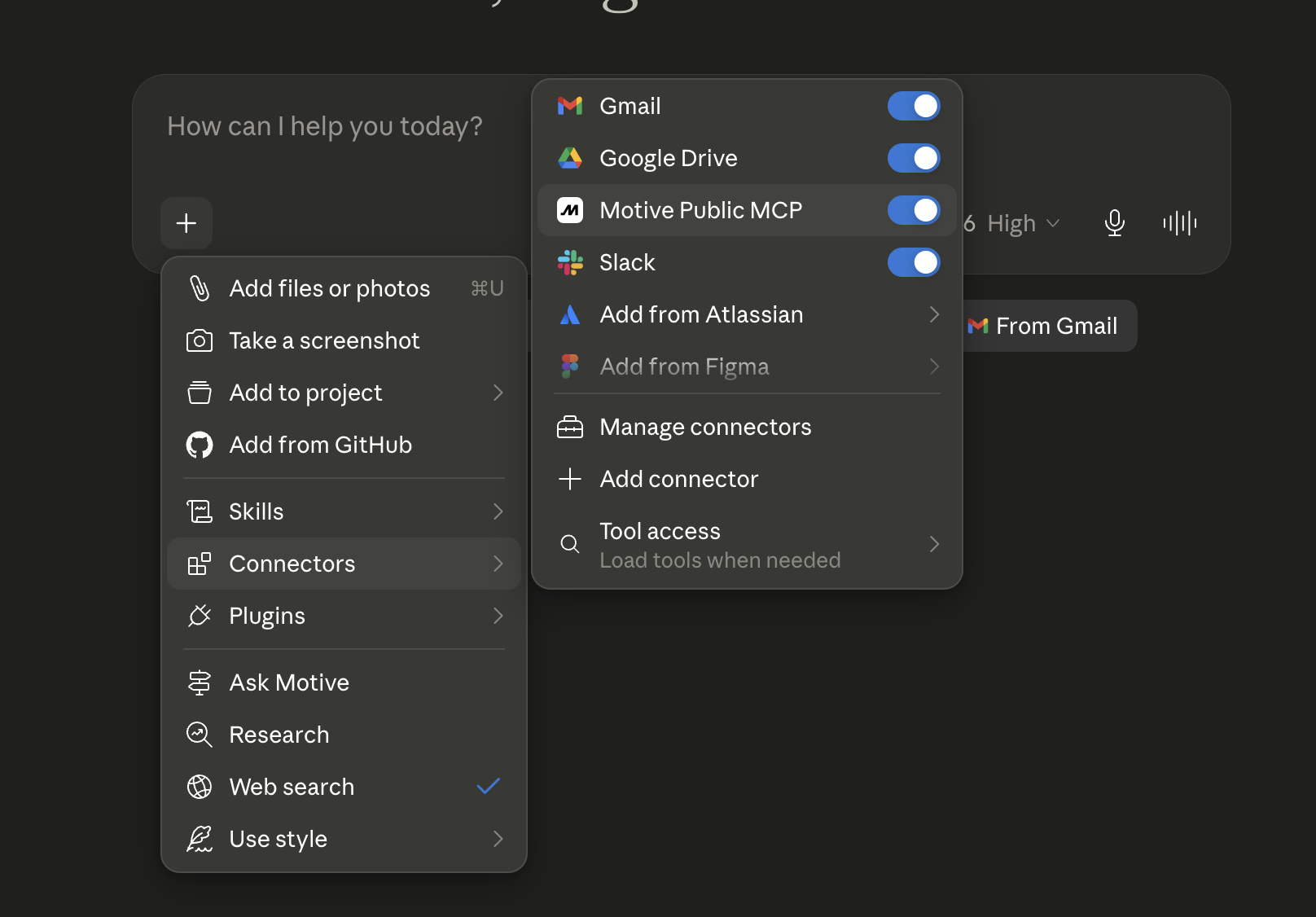Turn off the Google Drive toggle
Screen dimensions: 1316x917
point(914,158)
